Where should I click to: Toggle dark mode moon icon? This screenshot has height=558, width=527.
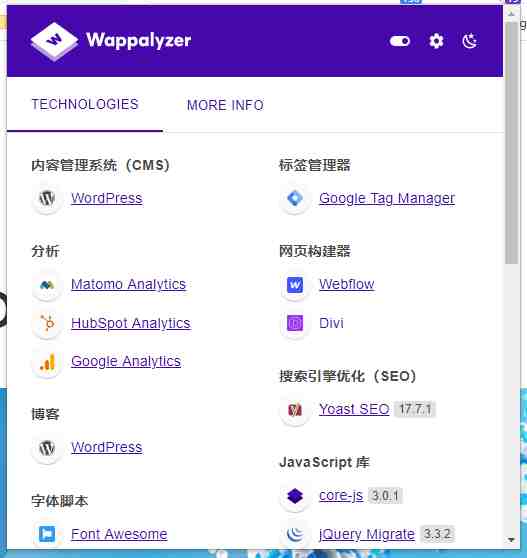[469, 41]
